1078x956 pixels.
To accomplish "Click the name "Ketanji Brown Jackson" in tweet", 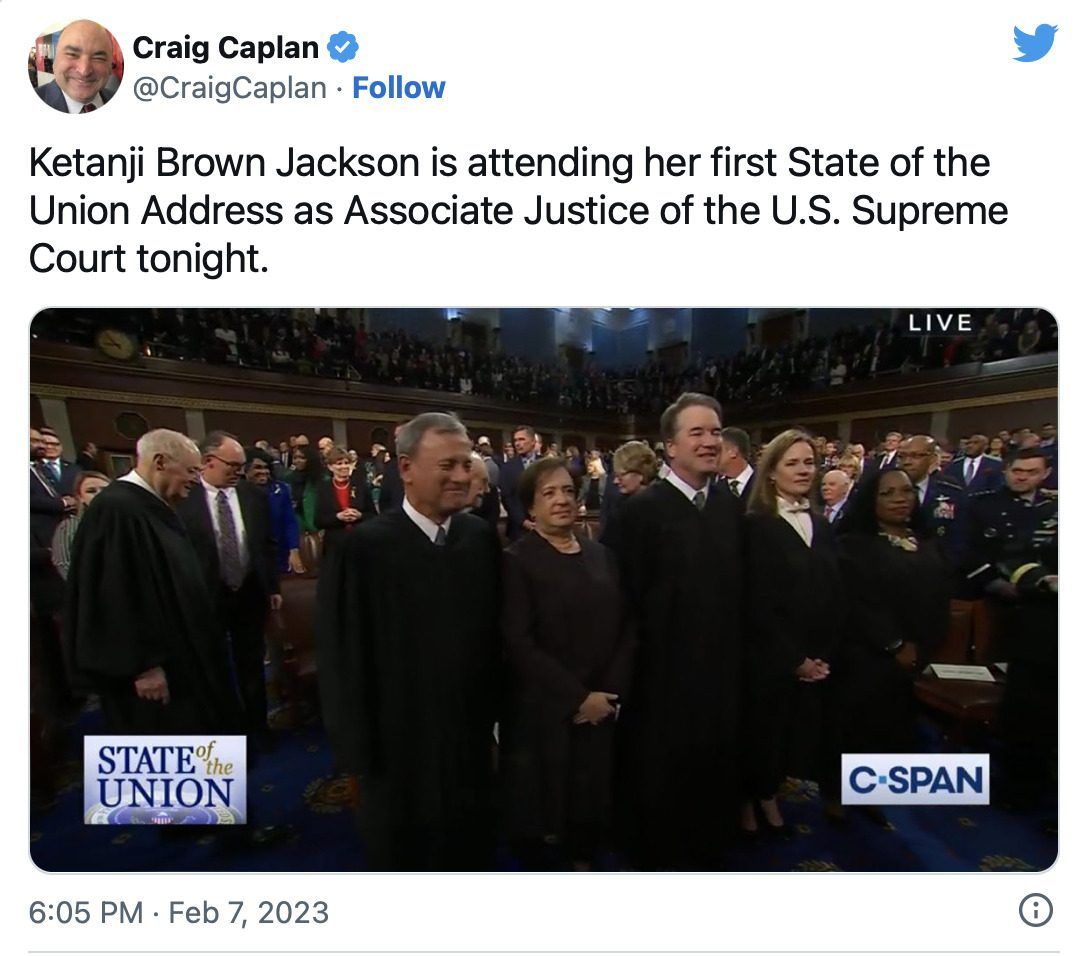I will (x=224, y=163).
